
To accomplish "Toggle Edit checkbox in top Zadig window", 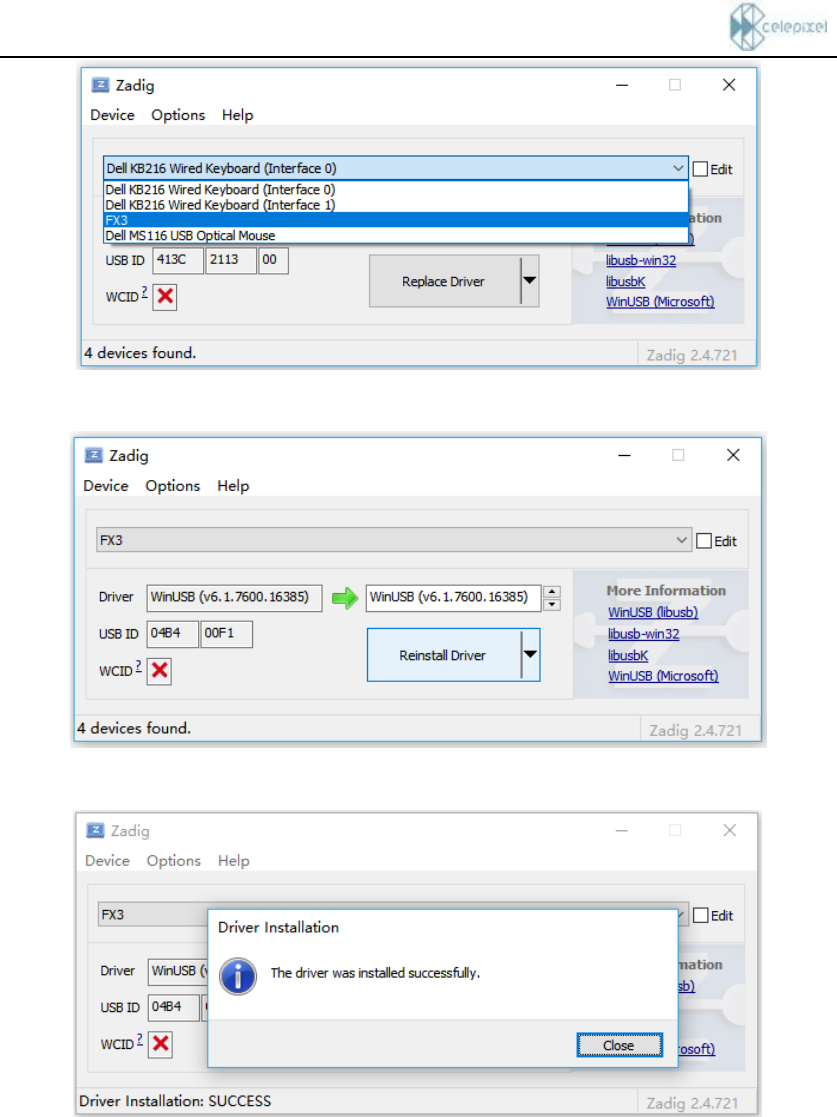I will coord(700,170).
